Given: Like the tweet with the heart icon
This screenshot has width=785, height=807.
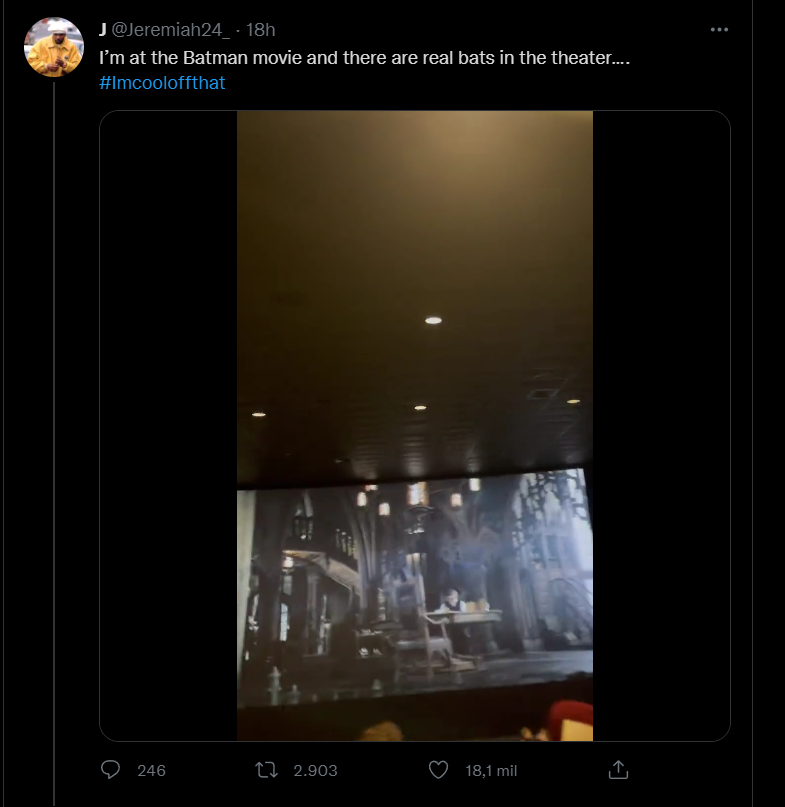Looking at the screenshot, I should click(437, 770).
